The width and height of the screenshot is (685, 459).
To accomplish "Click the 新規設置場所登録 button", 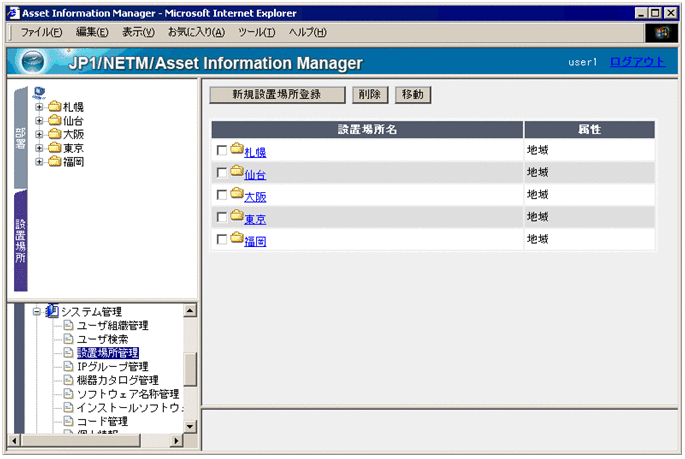I will (277, 94).
